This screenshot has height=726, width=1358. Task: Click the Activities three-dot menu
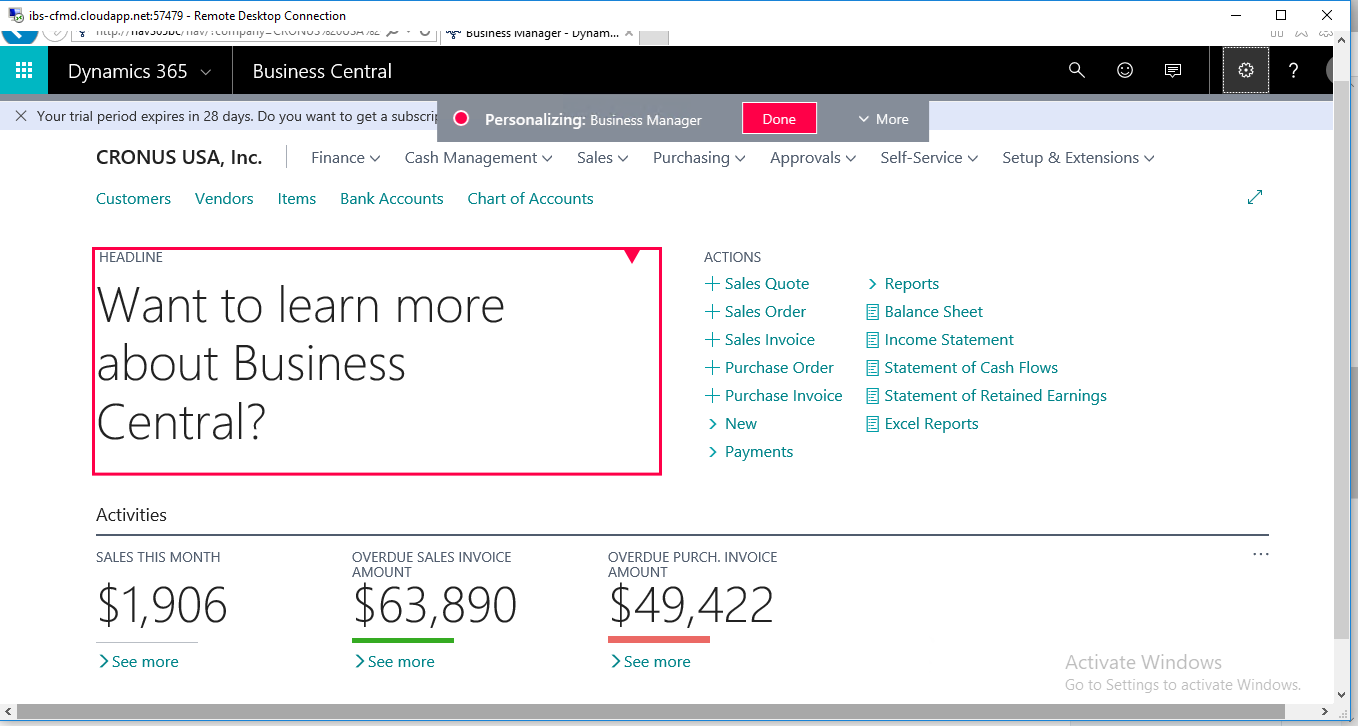(x=1260, y=555)
